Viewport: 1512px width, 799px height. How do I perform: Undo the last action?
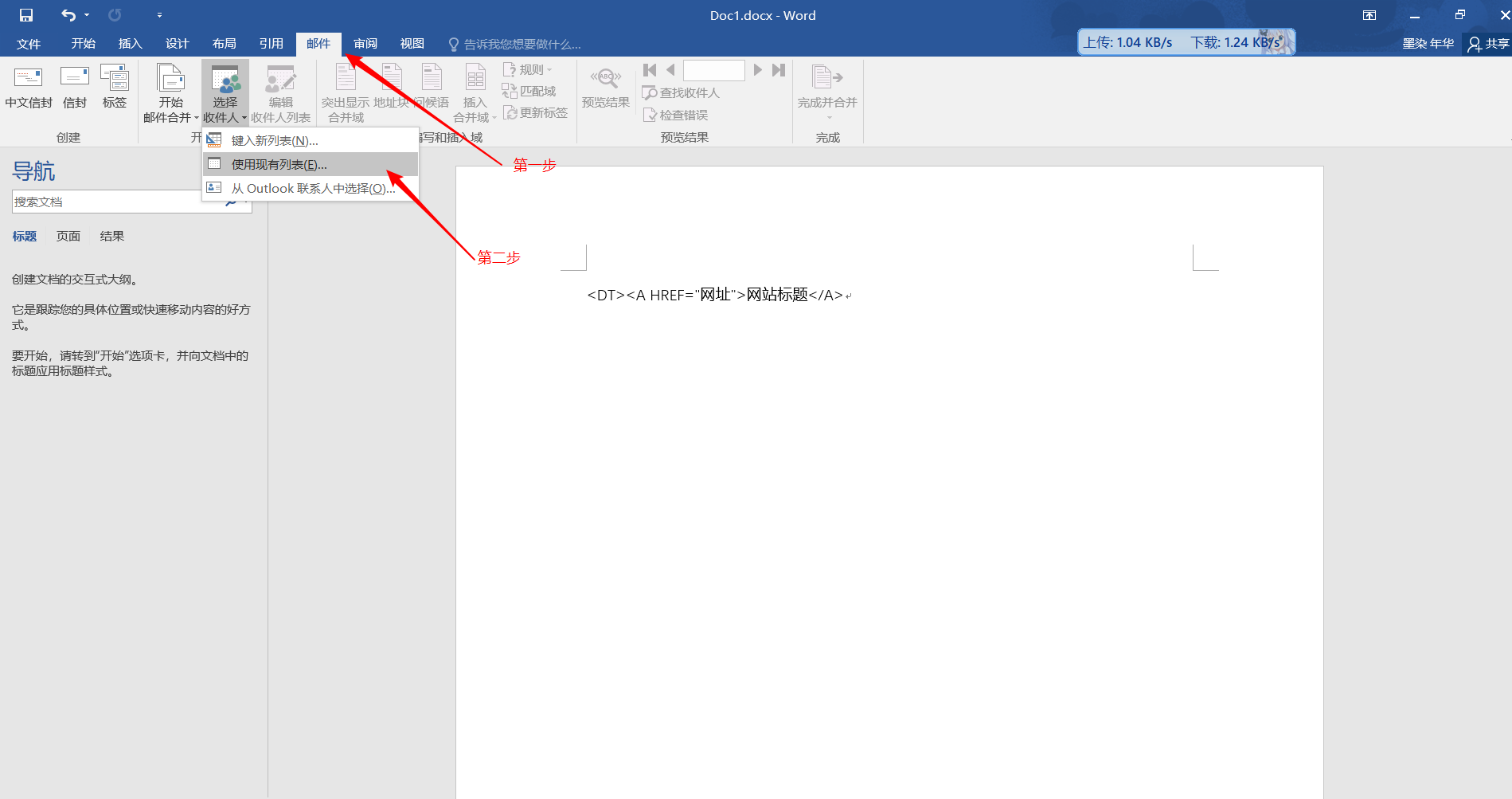tap(68, 15)
